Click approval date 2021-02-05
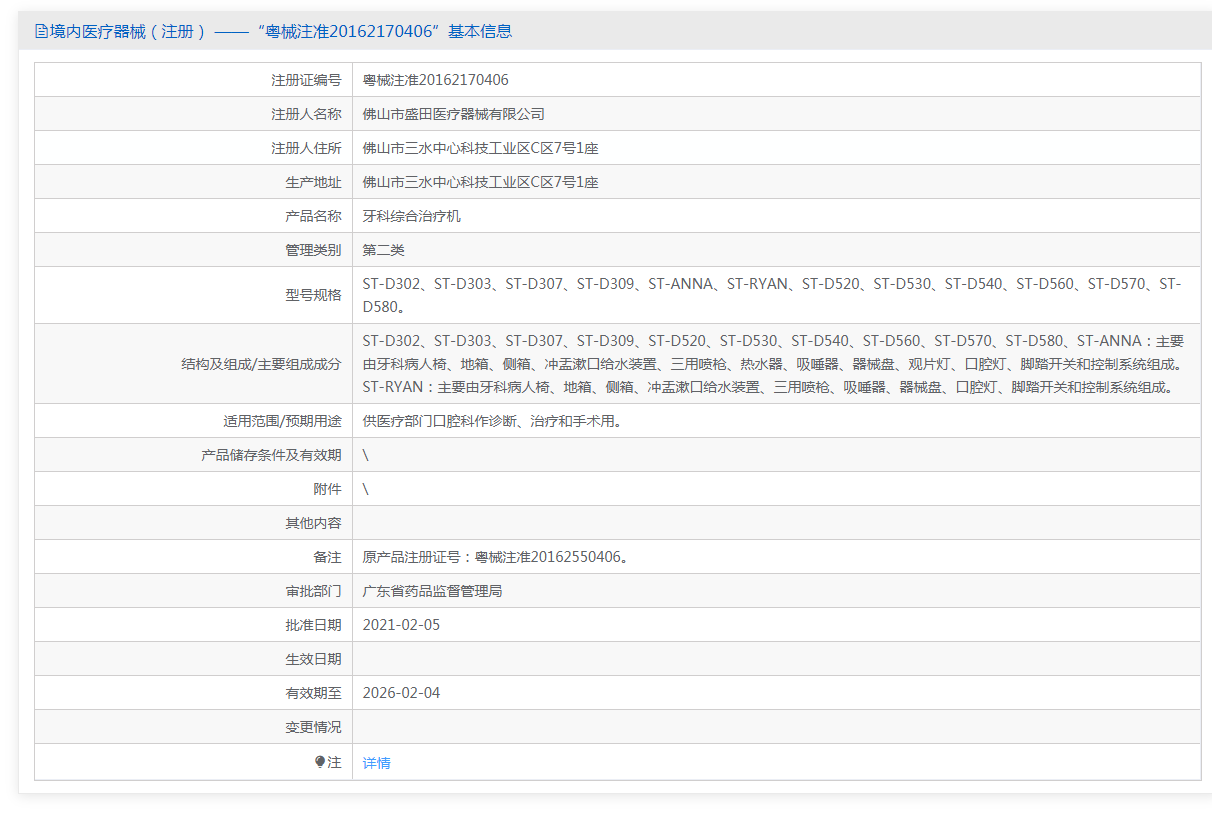The height and width of the screenshot is (817, 1212). pyautogui.click(x=401, y=625)
